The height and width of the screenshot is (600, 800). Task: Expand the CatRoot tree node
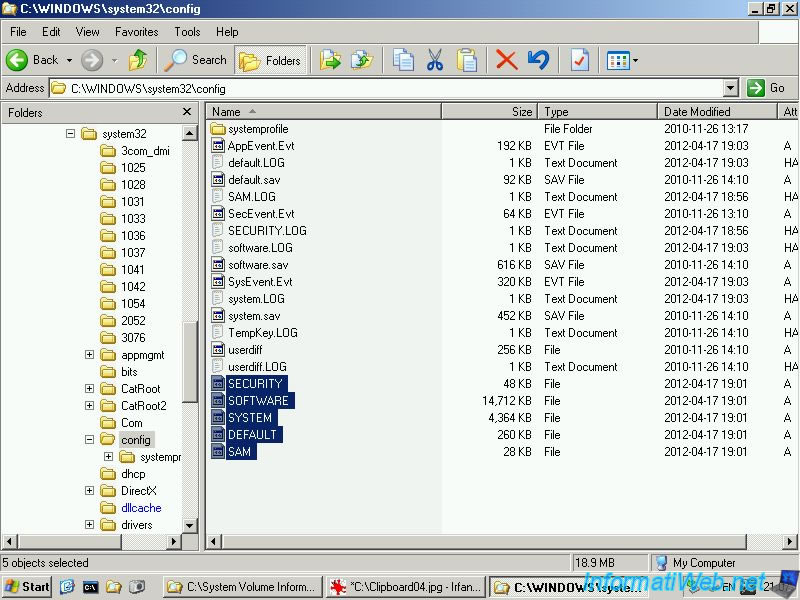pyautogui.click(x=88, y=388)
